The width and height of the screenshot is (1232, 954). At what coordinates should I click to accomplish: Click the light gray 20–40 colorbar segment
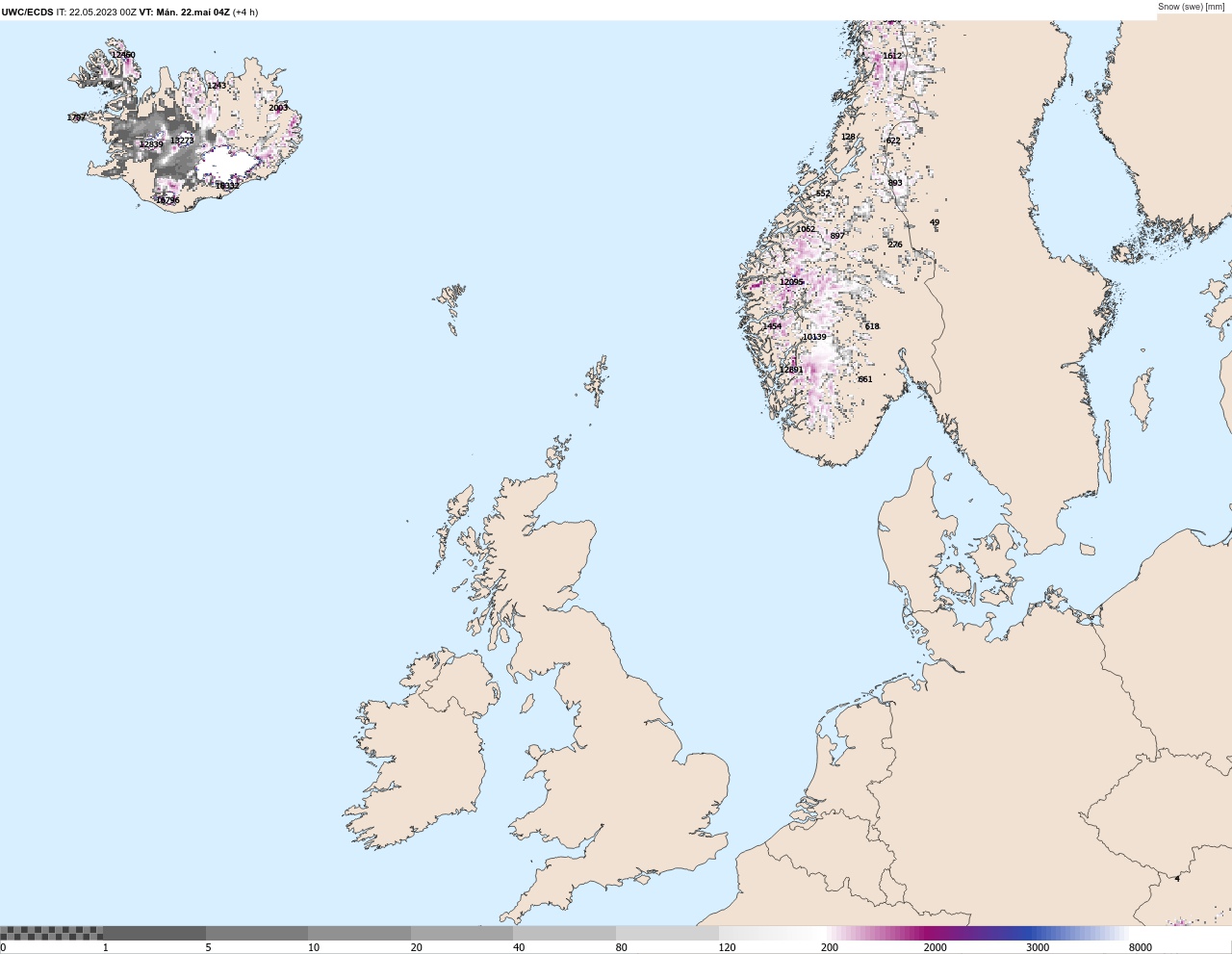pos(462,933)
